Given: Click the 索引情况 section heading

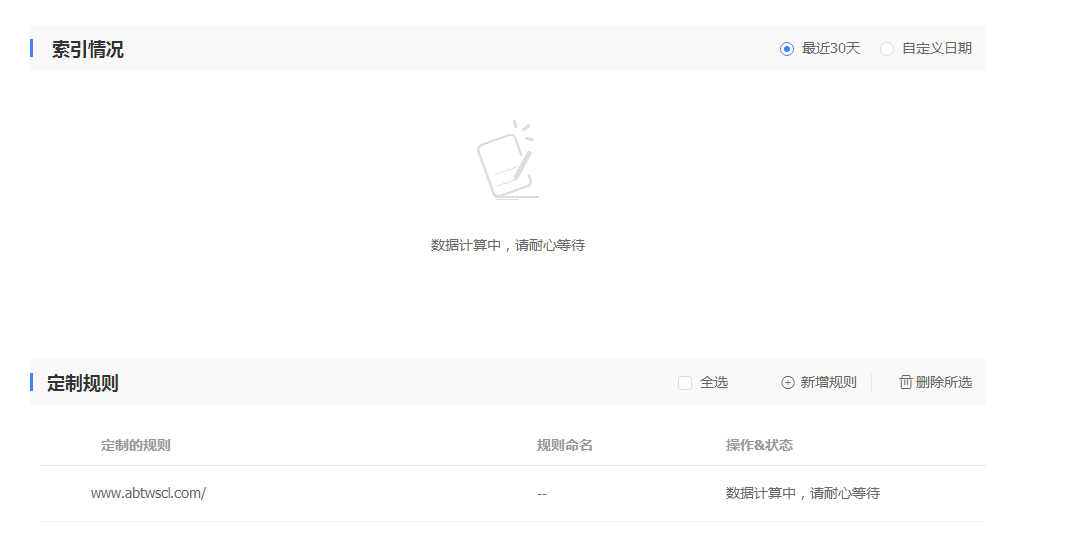Looking at the screenshot, I should (x=88, y=49).
